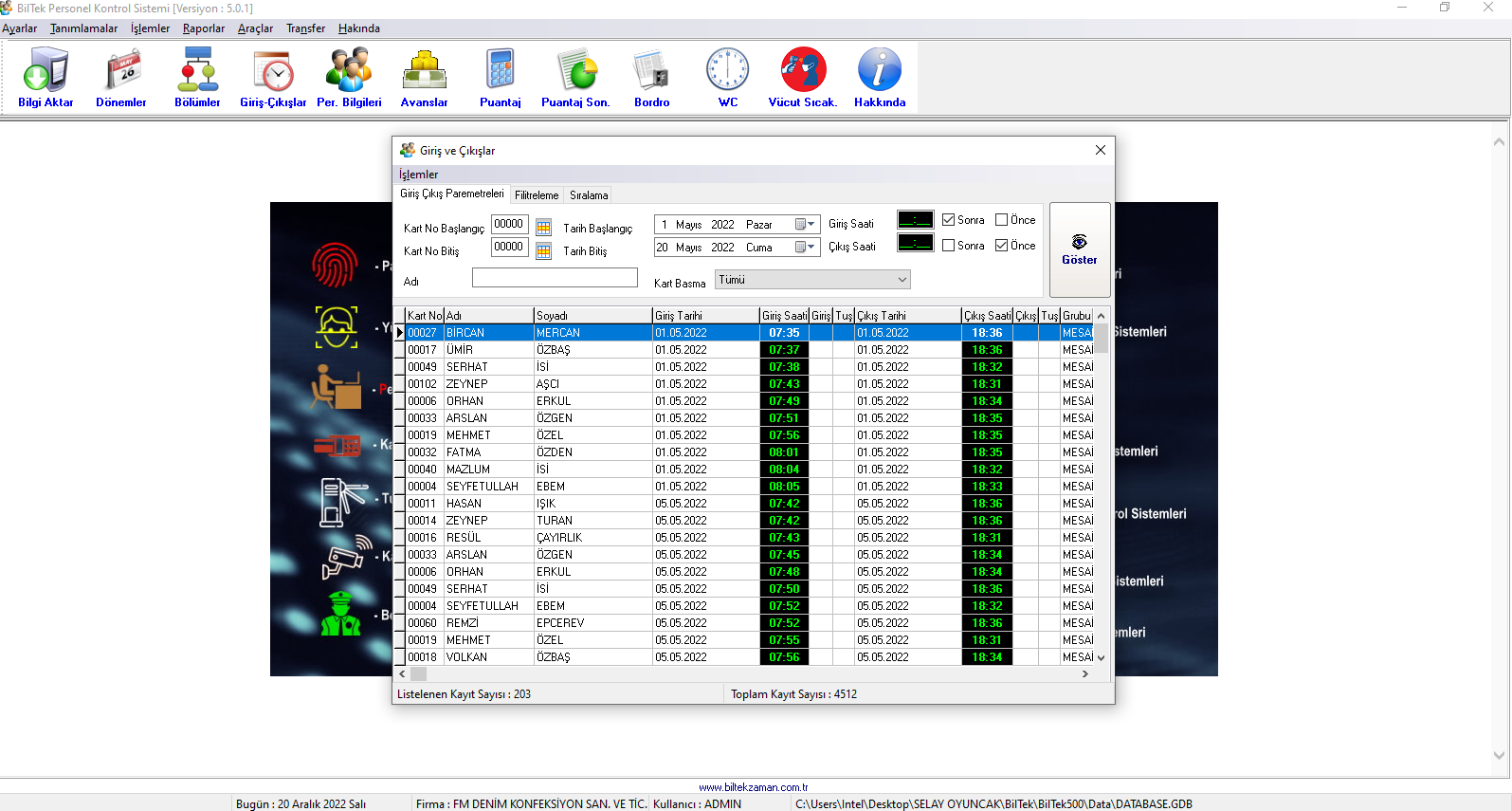Open the main İşlemler menu
Image resolution: width=1512 pixels, height=811 pixels.
[150, 28]
